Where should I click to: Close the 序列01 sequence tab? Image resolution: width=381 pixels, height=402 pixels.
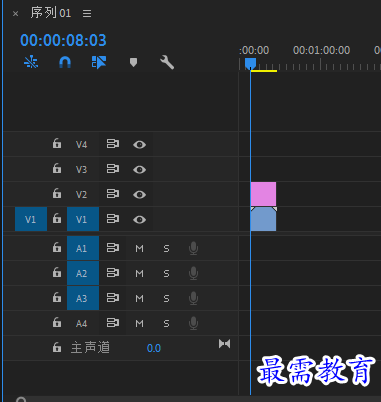(x=15, y=14)
